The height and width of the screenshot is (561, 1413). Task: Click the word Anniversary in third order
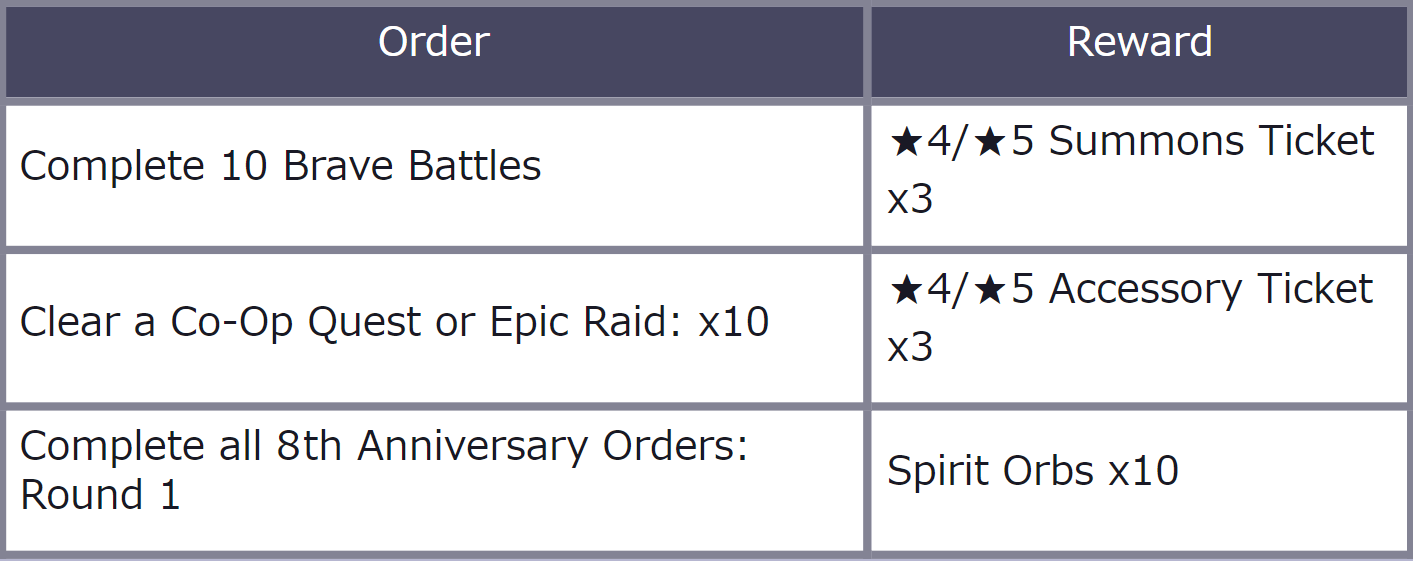pyautogui.click(x=472, y=446)
